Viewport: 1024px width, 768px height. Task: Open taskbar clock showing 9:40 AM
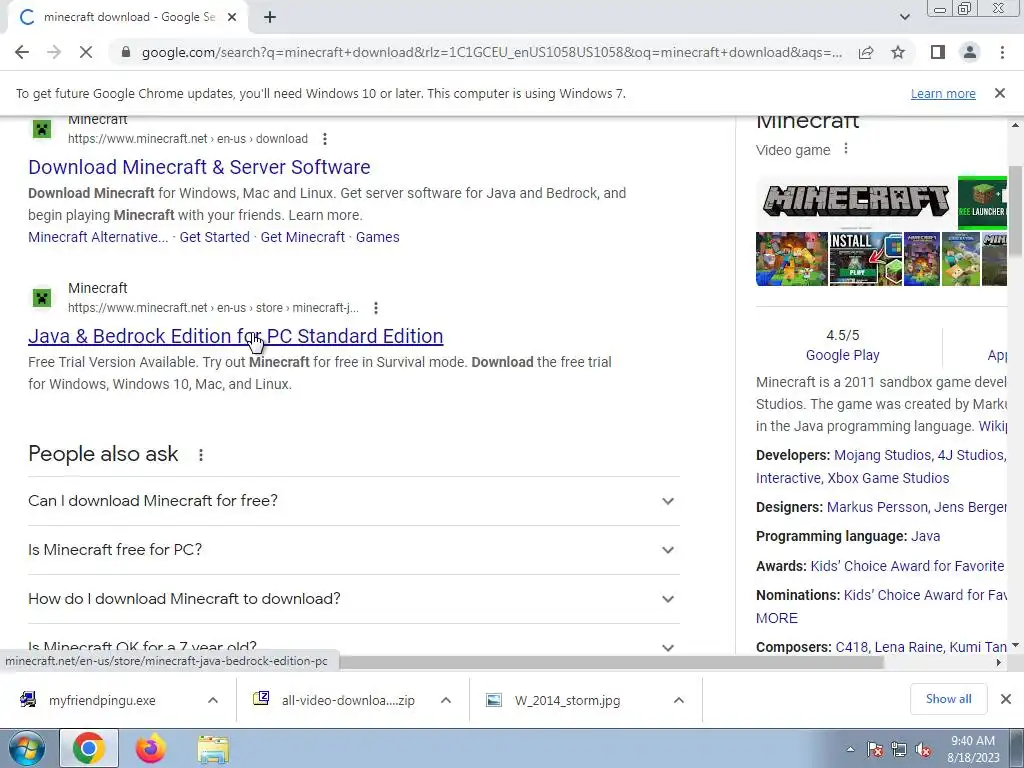(973, 749)
